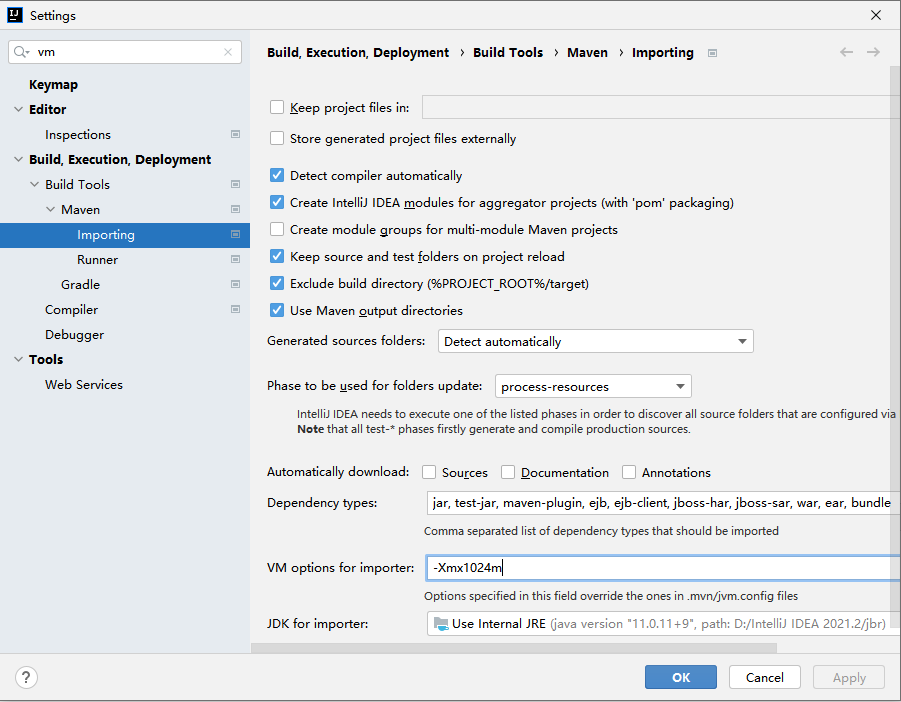The image size is (901, 702).
Task: Select Gradle in settings tree
Action: point(80,284)
